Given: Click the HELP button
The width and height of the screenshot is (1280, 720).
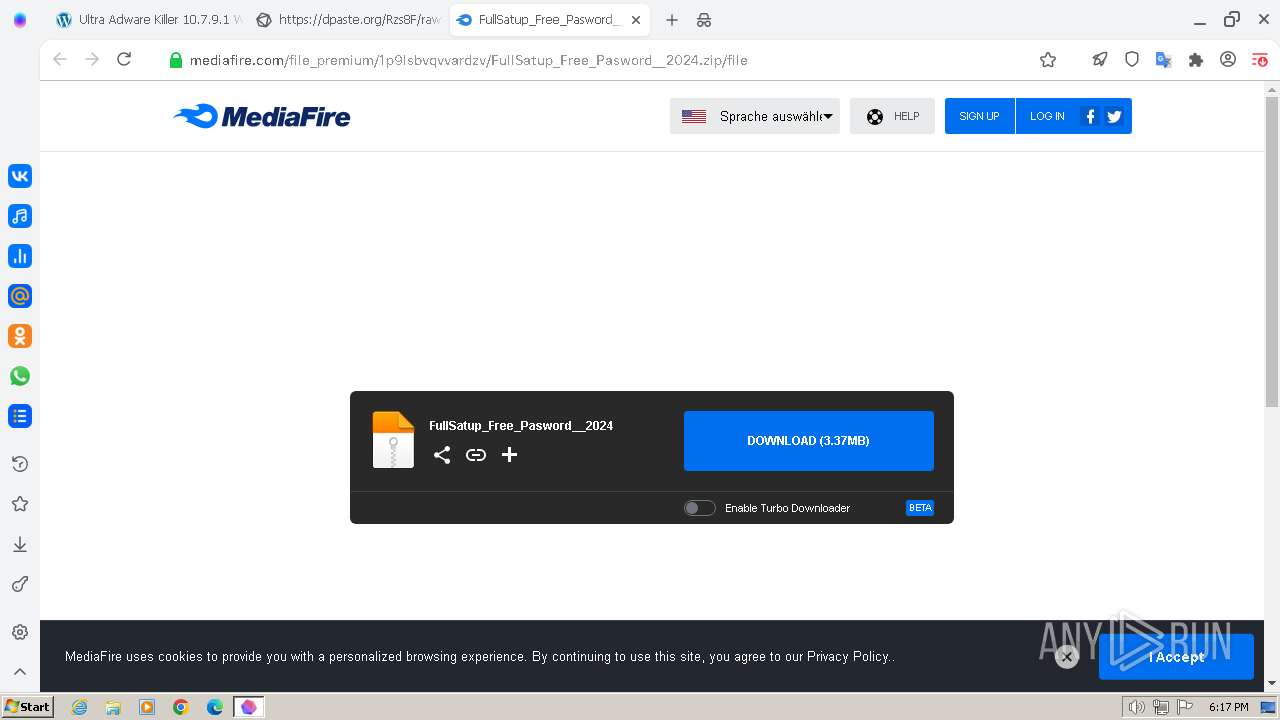Looking at the screenshot, I should [x=892, y=116].
